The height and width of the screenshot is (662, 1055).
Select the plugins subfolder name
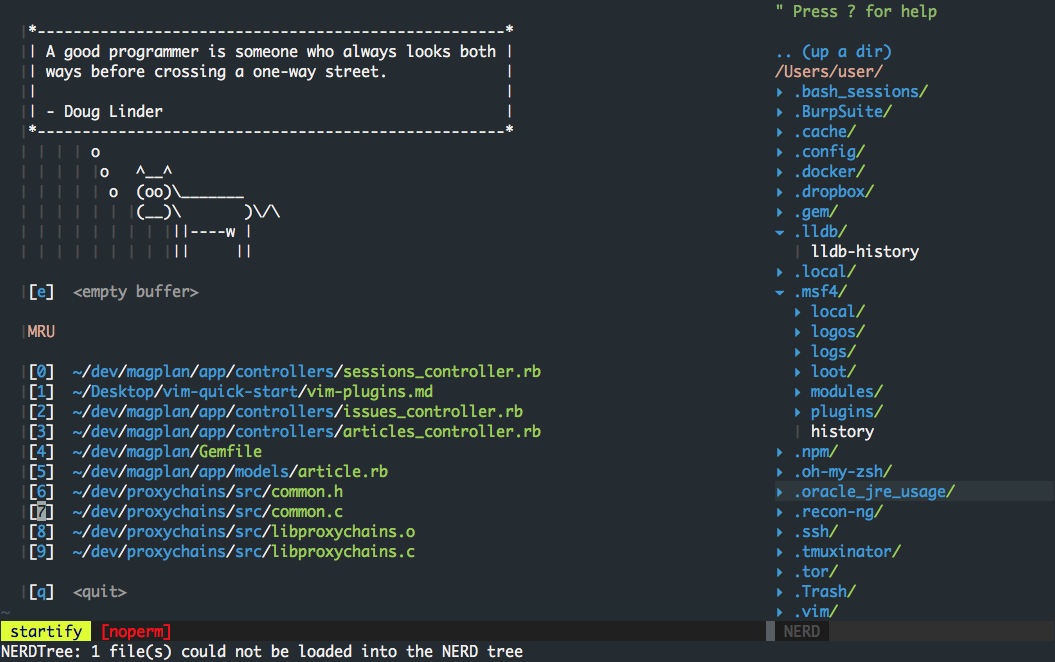846,412
